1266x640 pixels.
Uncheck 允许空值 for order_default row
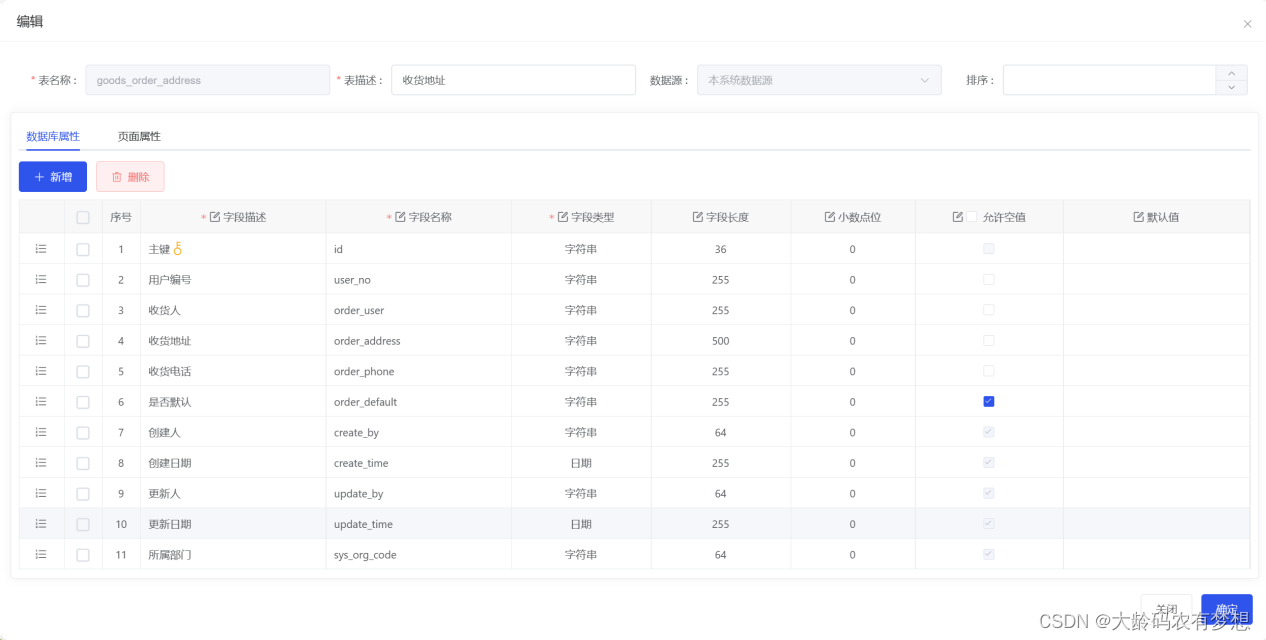(989, 401)
